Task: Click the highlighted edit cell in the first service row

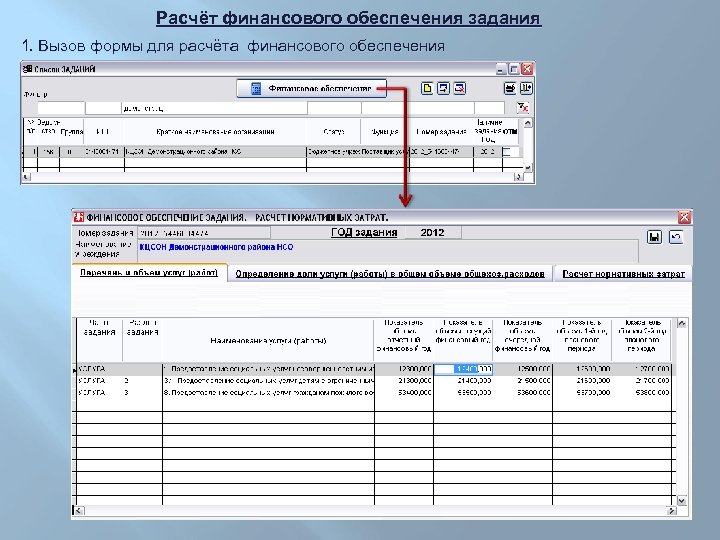Action: pos(463,369)
